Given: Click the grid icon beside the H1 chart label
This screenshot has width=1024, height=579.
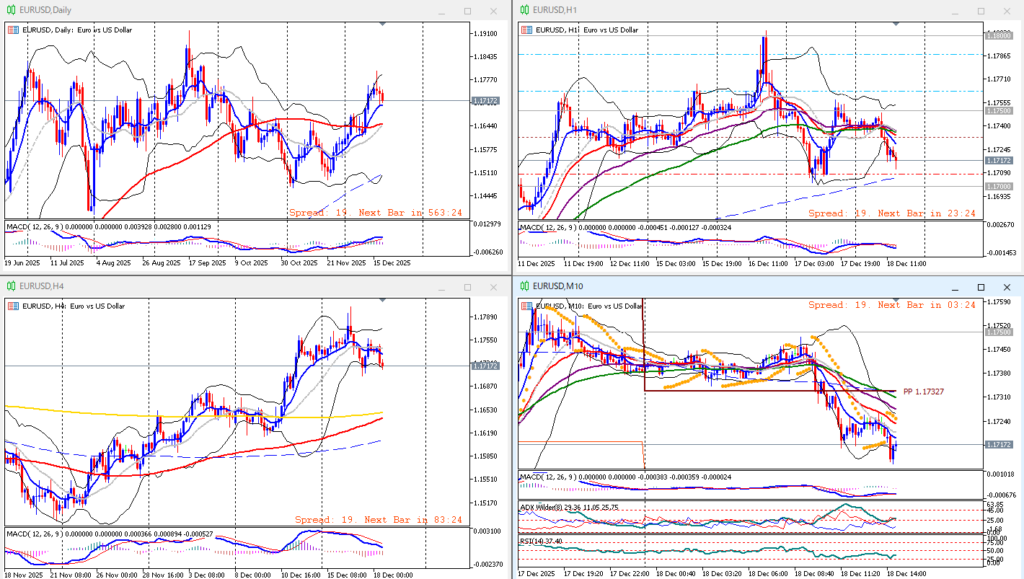Looking at the screenshot, I should click(524, 30).
